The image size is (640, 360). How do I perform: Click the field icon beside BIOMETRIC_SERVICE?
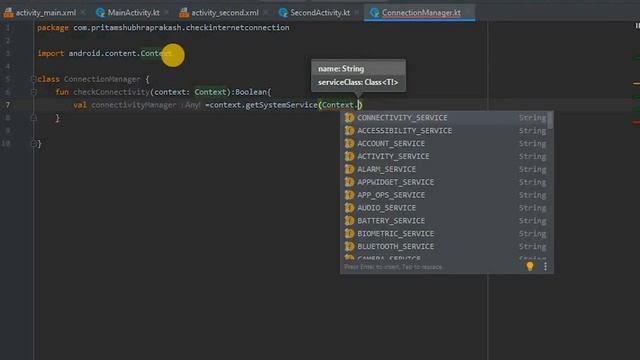pos(349,233)
